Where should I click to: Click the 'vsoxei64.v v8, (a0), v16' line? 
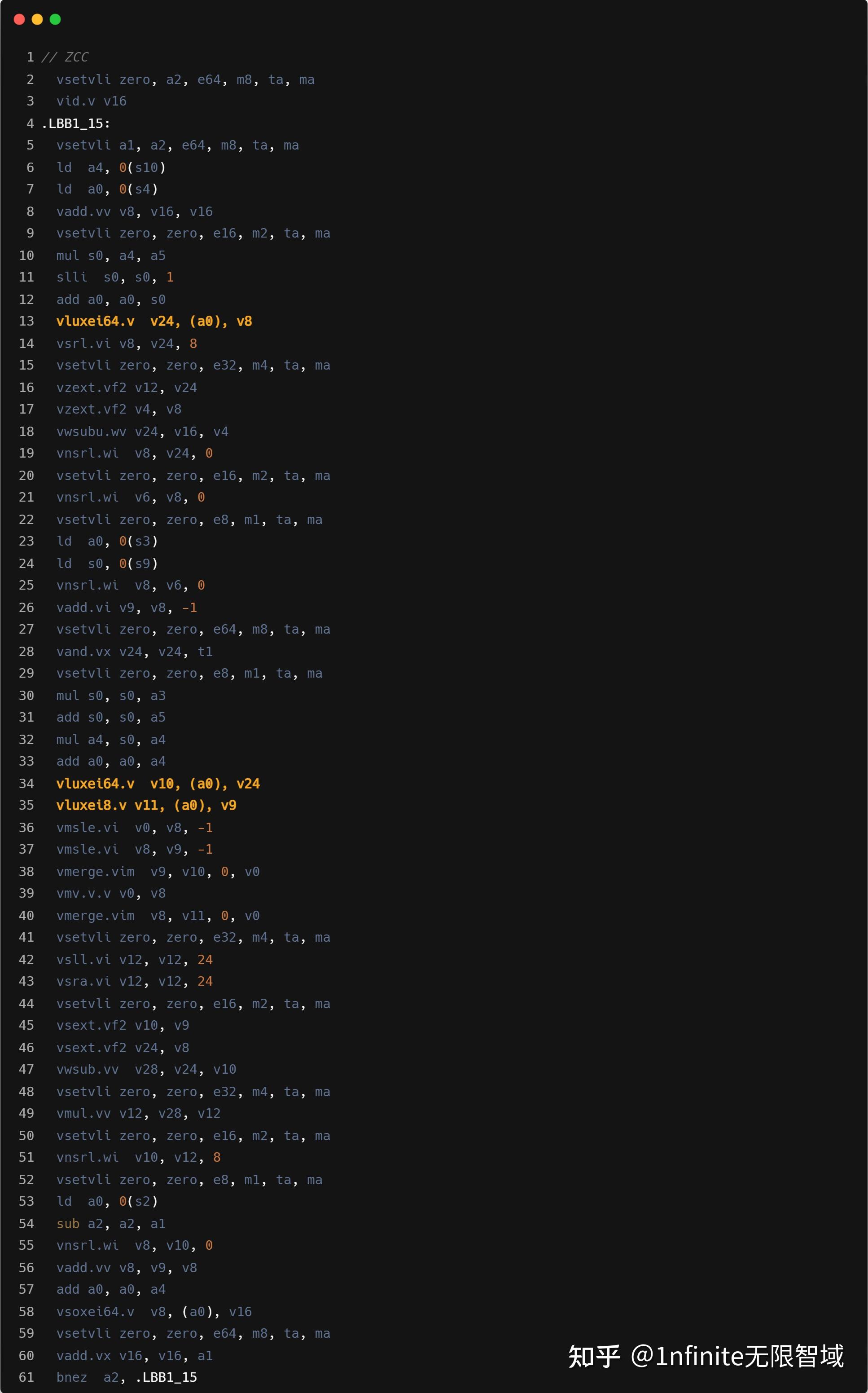[154, 1311]
